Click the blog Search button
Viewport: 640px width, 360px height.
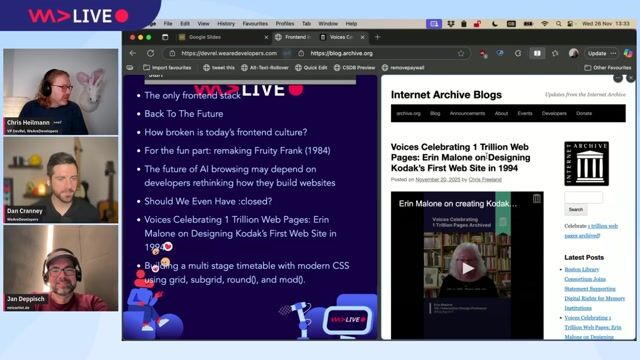[576, 209]
